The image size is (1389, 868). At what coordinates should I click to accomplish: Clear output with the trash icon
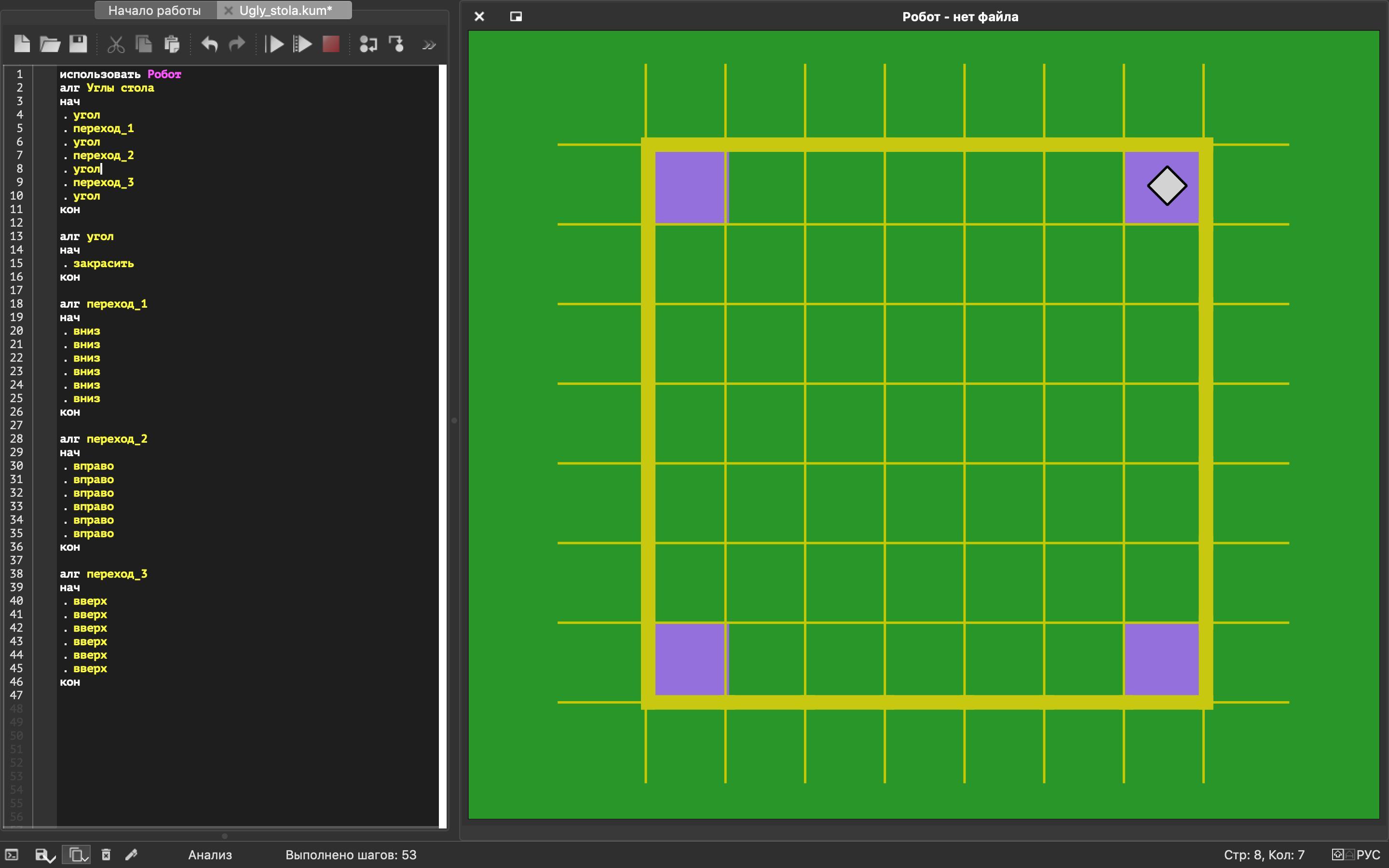[106, 855]
